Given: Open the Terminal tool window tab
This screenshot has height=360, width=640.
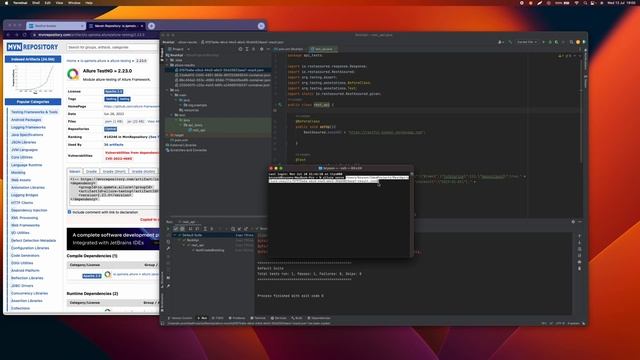Looking at the screenshot, I should tap(258, 318).
